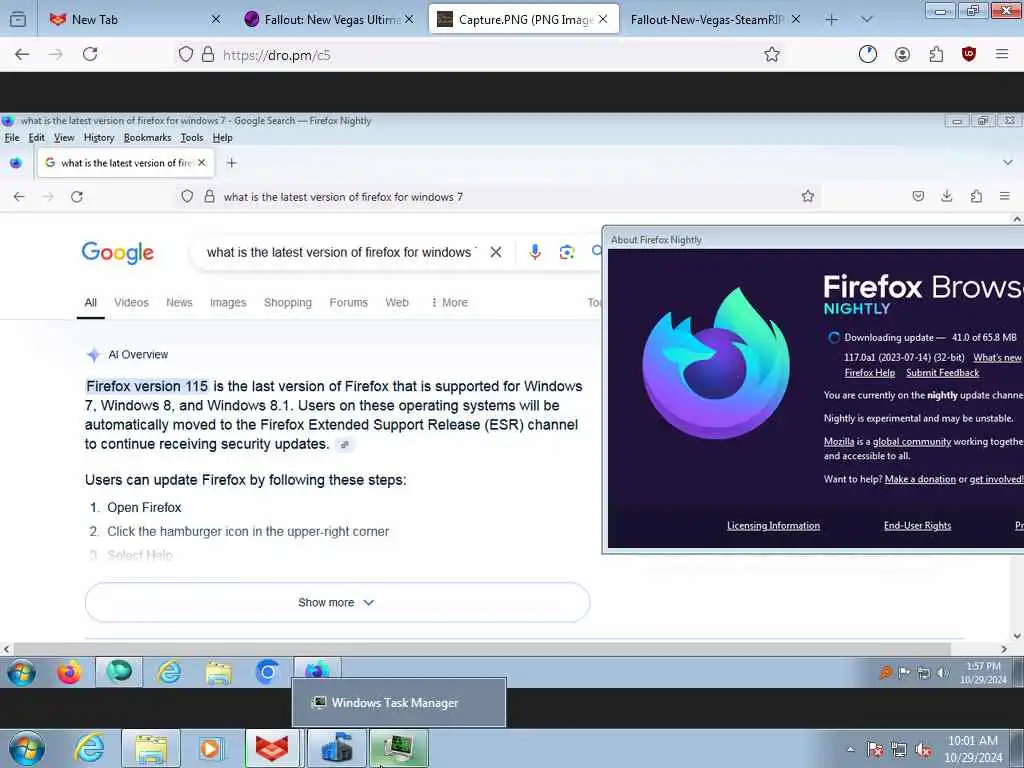Open History menu in captured Firefox Nightly

[99, 138]
